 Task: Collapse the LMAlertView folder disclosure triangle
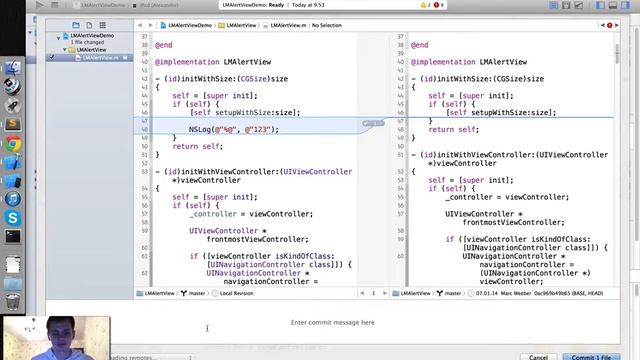point(64,50)
